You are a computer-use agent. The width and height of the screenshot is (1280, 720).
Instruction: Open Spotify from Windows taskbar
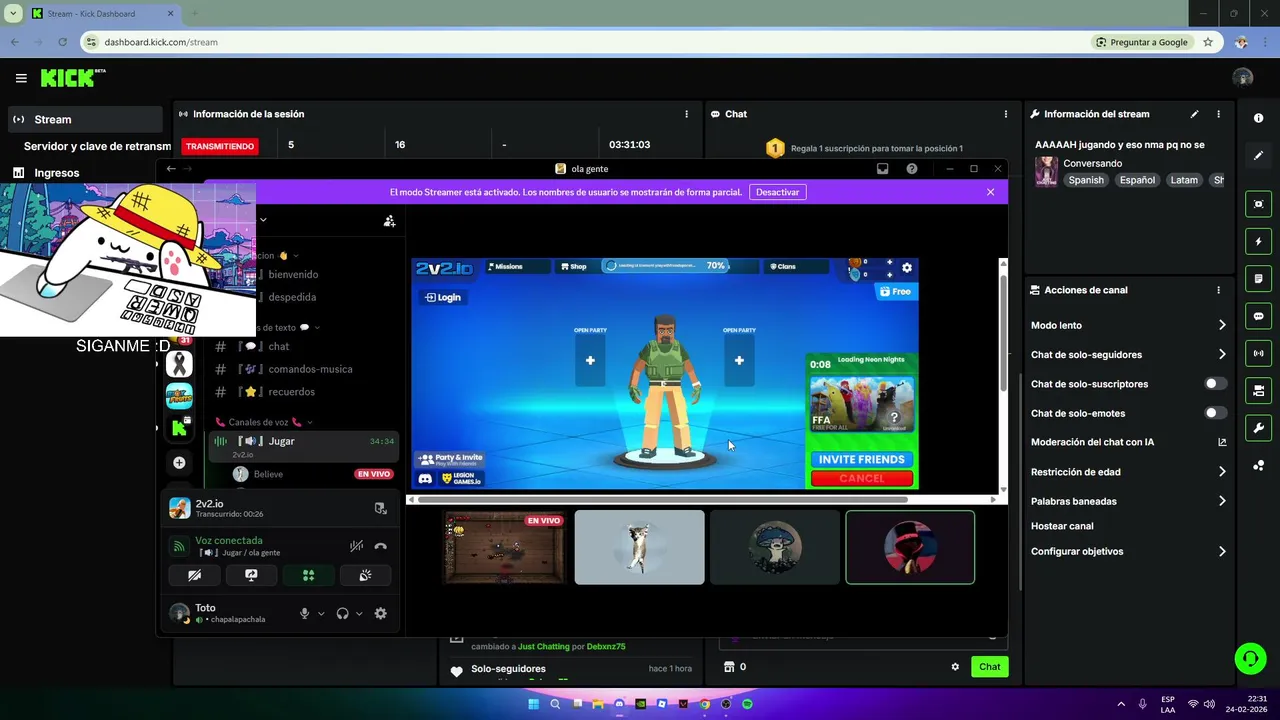[747, 704]
